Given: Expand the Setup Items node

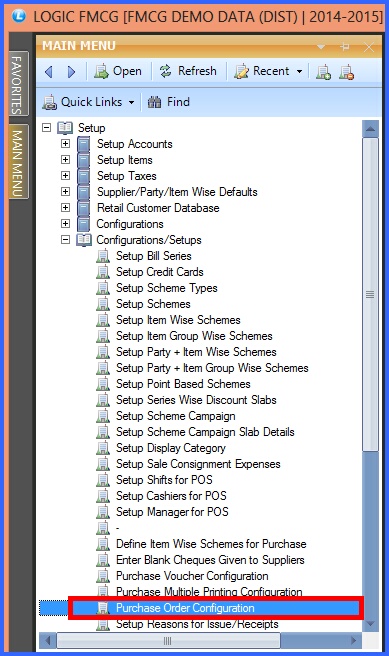Looking at the screenshot, I should [x=65, y=159].
